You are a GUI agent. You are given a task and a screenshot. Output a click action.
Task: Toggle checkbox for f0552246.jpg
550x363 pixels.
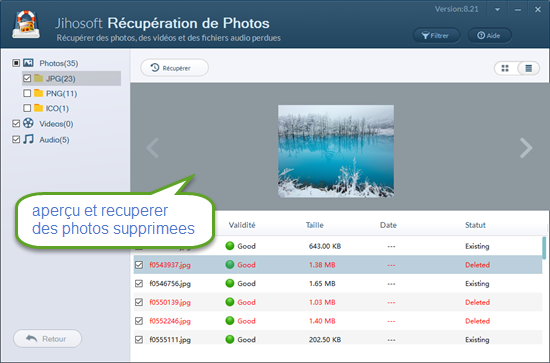(139, 321)
